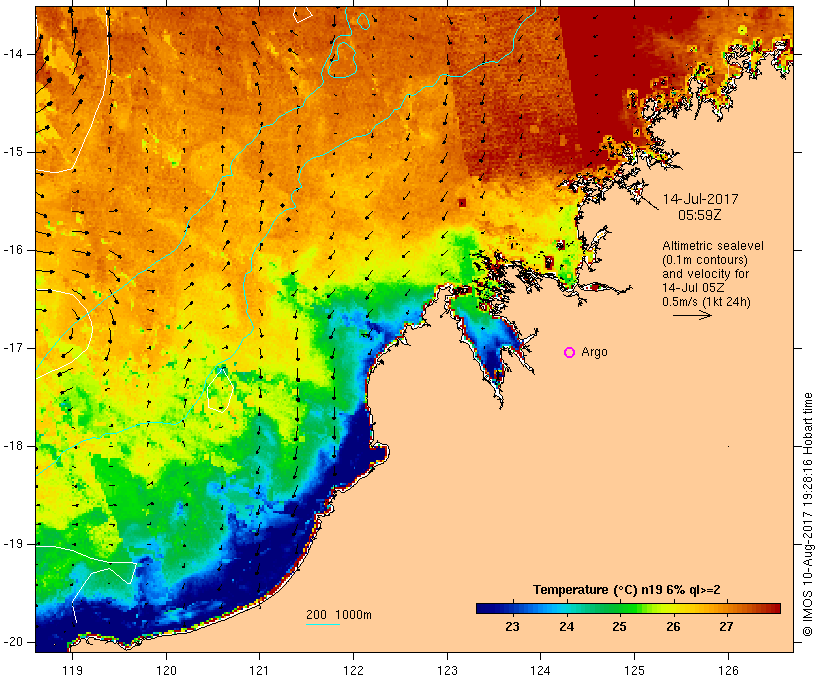The width and height of the screenshot is (820, 680).
Task: Click the '14-Jul 05Z' legend line
Action: [x=694, y=288]
